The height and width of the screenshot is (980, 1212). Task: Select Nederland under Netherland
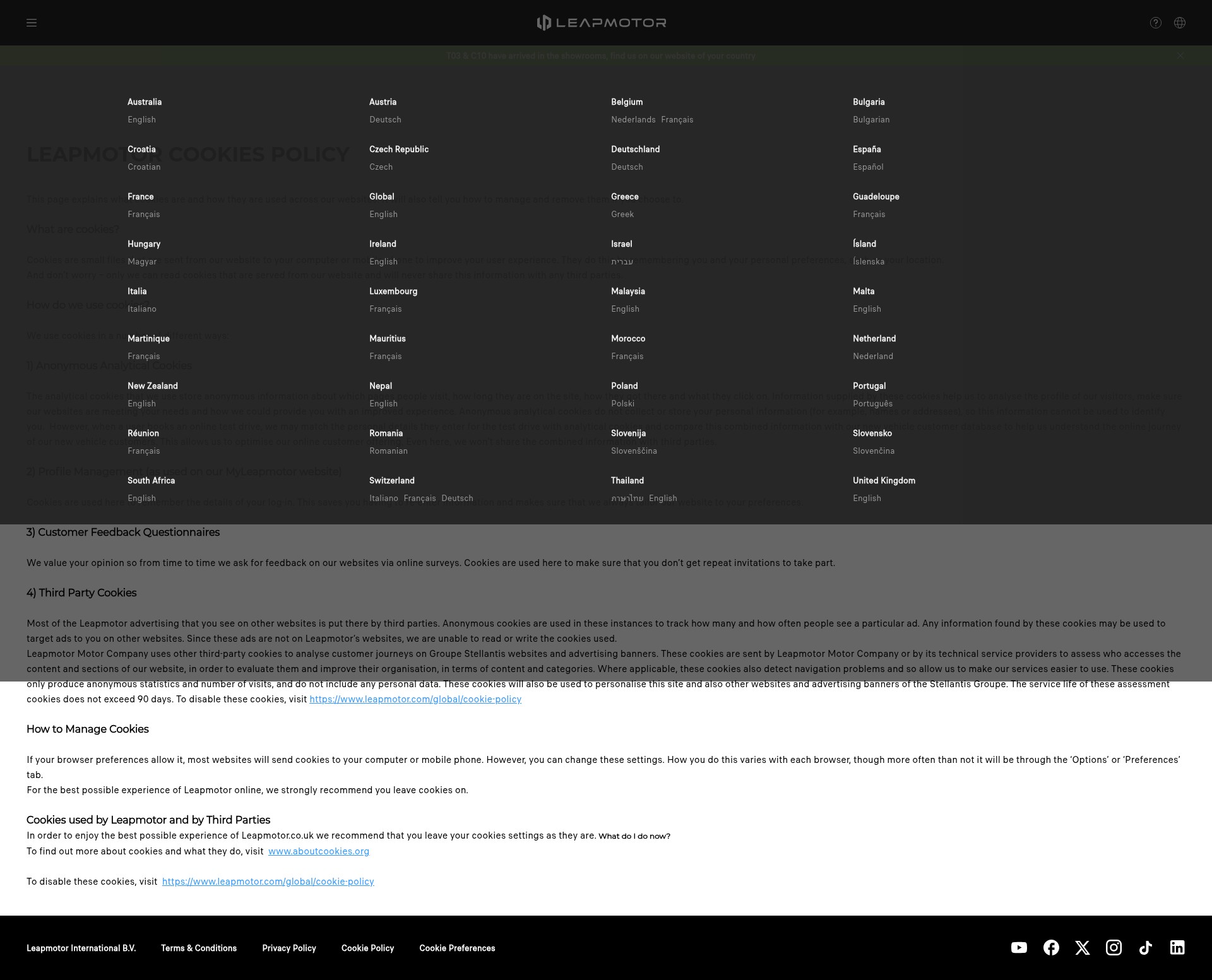click(873, 356)
